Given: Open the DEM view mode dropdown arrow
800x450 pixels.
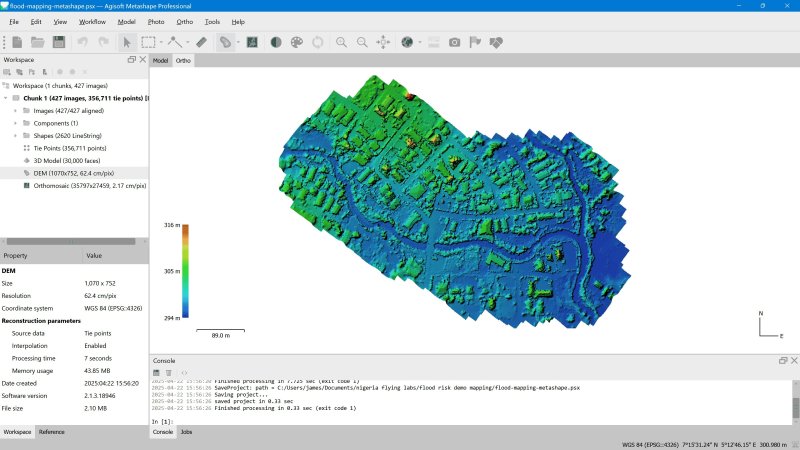Looking at the screenshot, I should coord(238,42).
